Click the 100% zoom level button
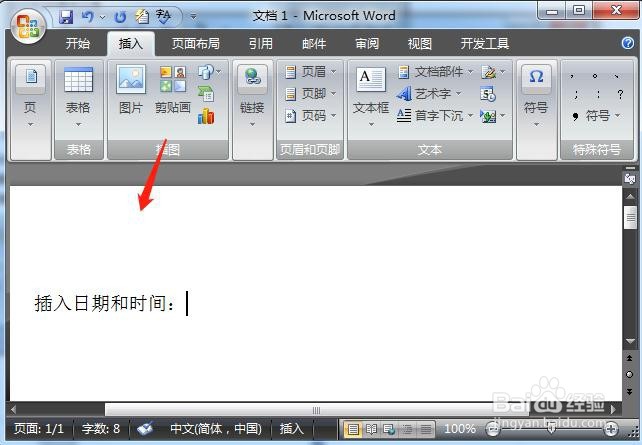642x445 pixels. click(x=460, y=429)
